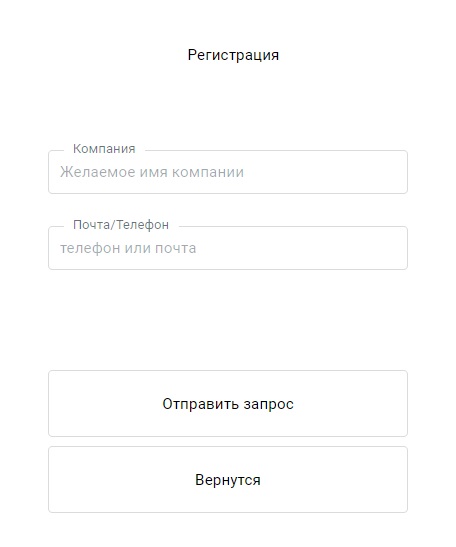Select the Регистрация heading text
The width and height of the screenshot is (456, 547).
233,55
